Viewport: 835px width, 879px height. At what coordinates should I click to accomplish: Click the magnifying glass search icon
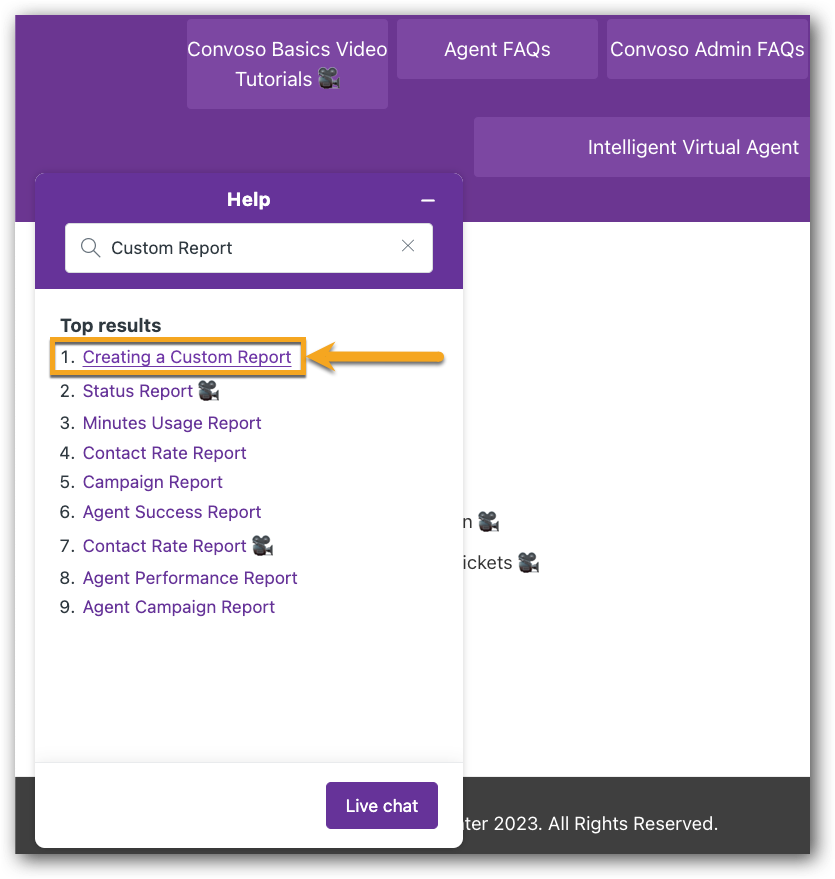click(x=90, y=247)
